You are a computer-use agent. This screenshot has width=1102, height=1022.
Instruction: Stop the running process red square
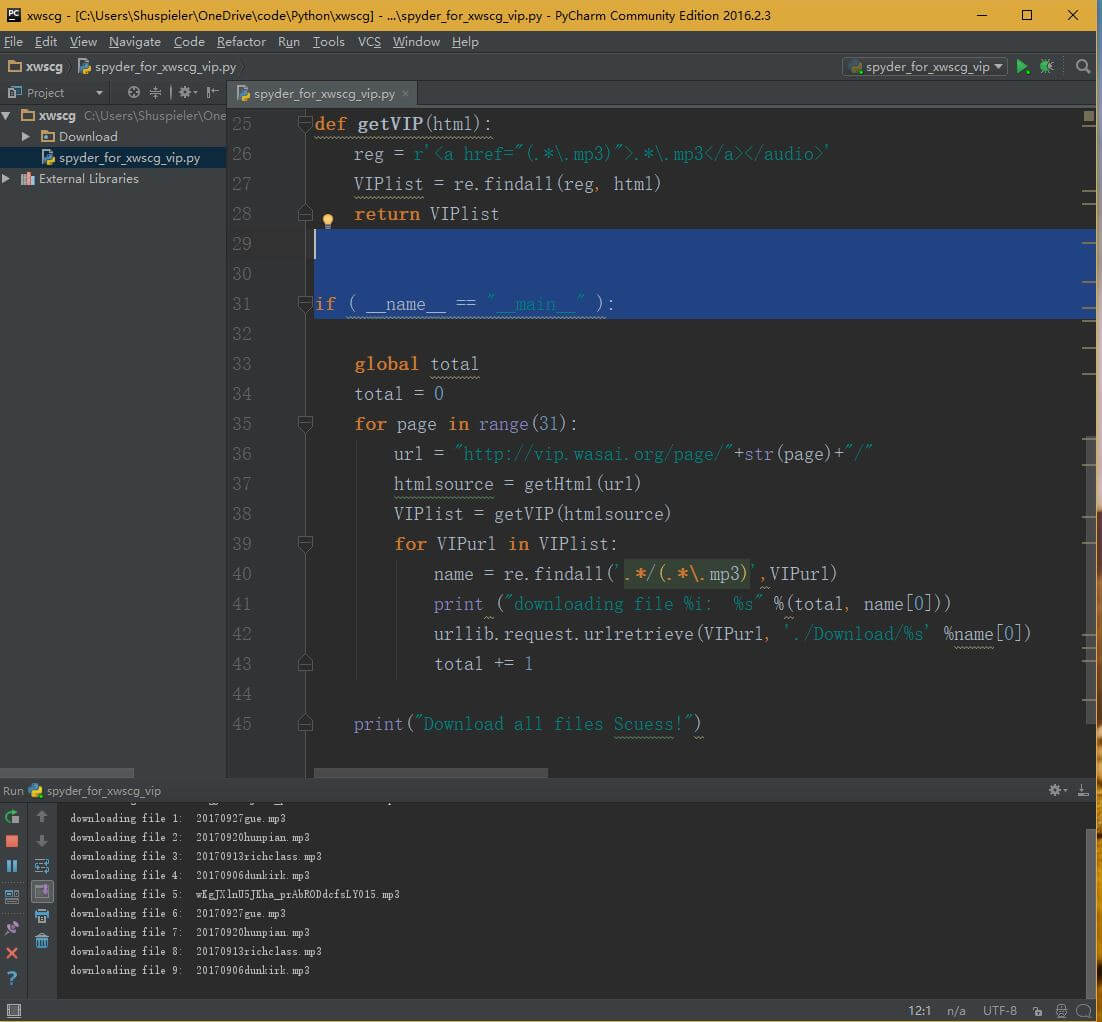click(12, 841)
